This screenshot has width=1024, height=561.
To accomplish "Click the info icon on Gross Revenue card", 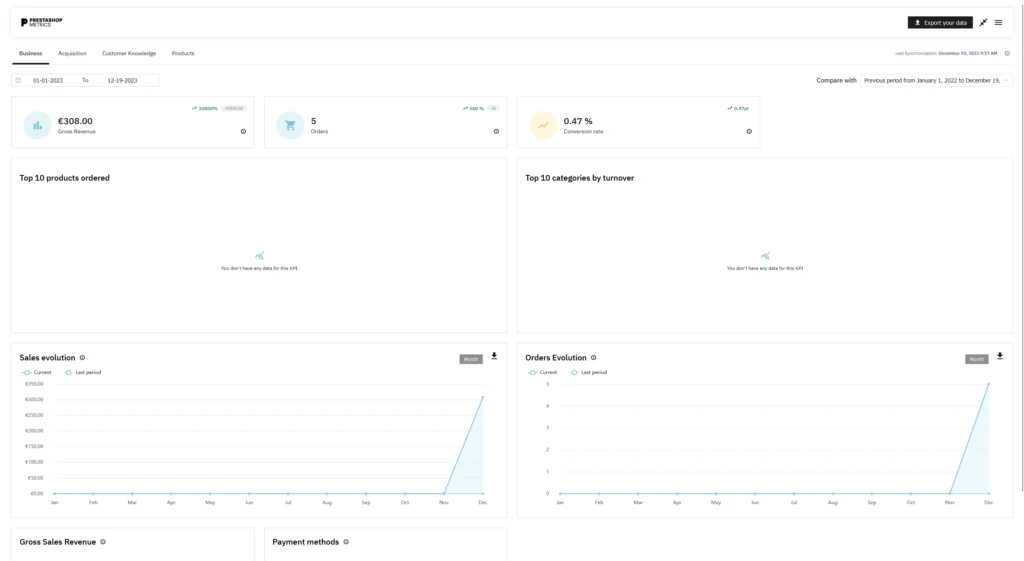I will (x=244, y=131).
